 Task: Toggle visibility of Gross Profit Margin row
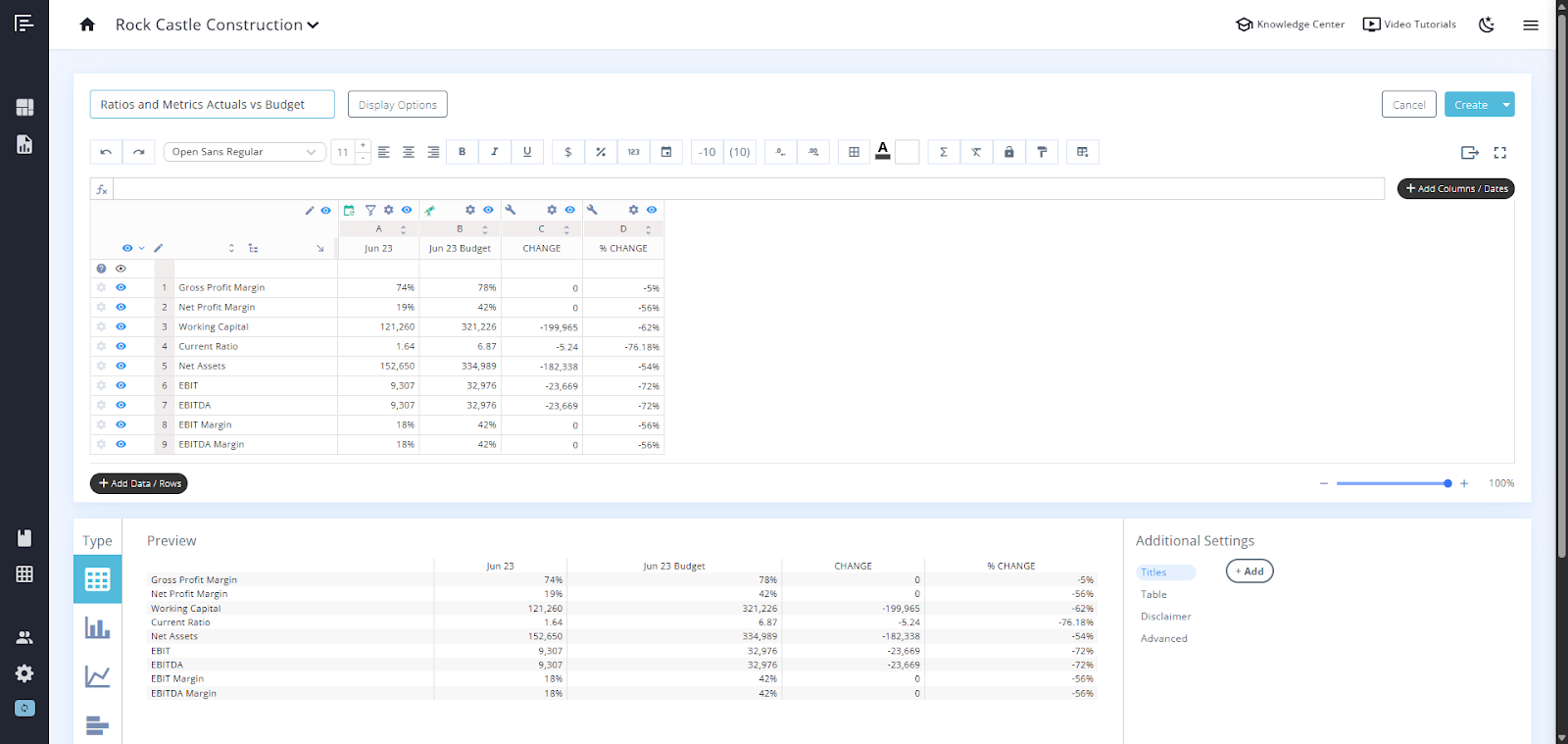[121, 287]
